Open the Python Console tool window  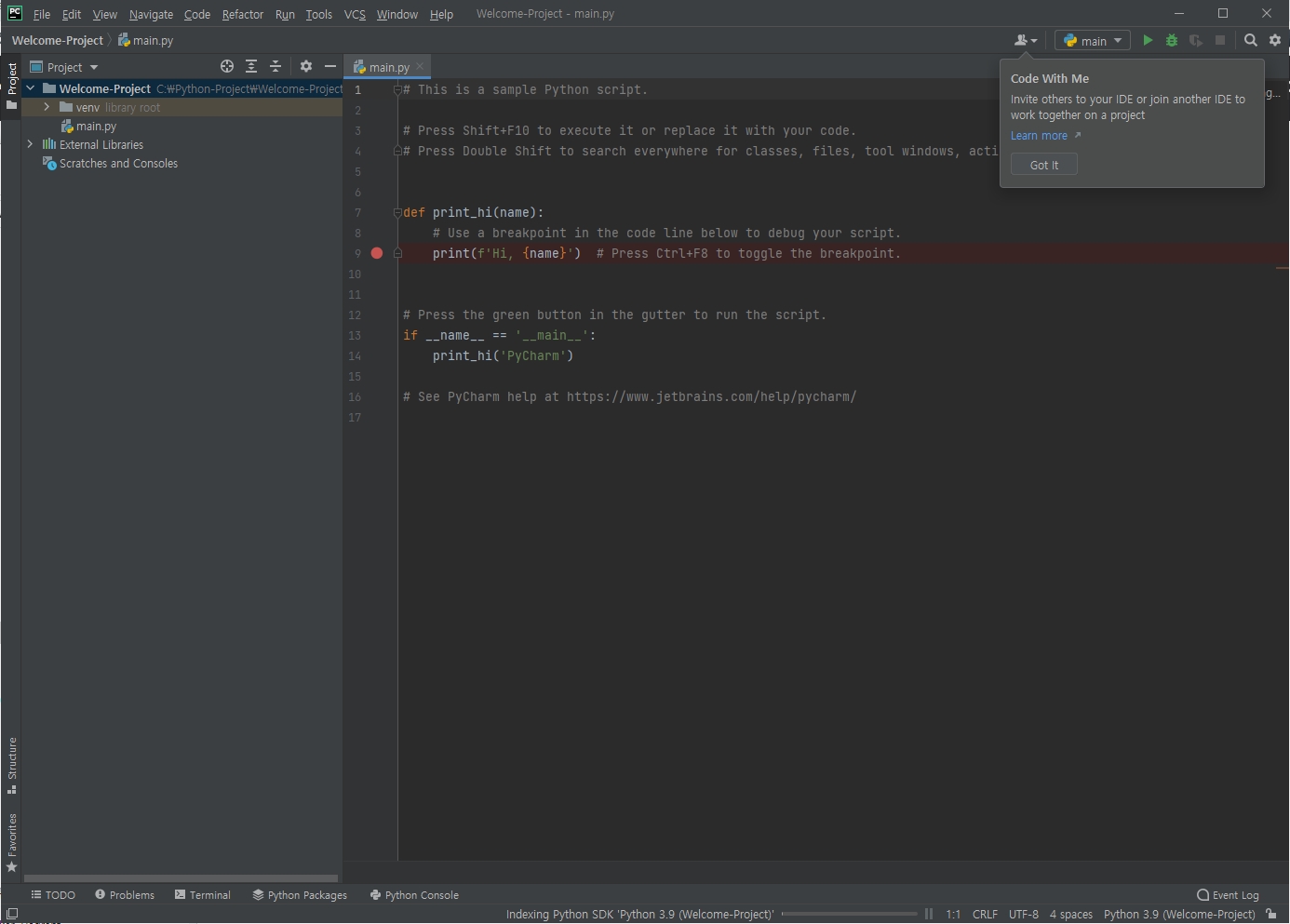[414, 895]
